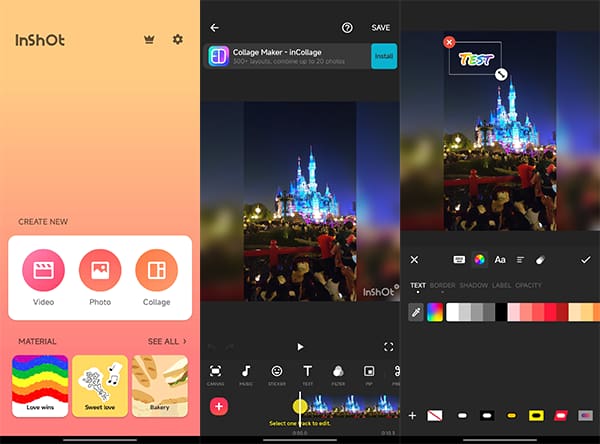Cancel text editing with the X icon
The width and height of the screenshot is (600, 444).
click(x=414, y=260)
